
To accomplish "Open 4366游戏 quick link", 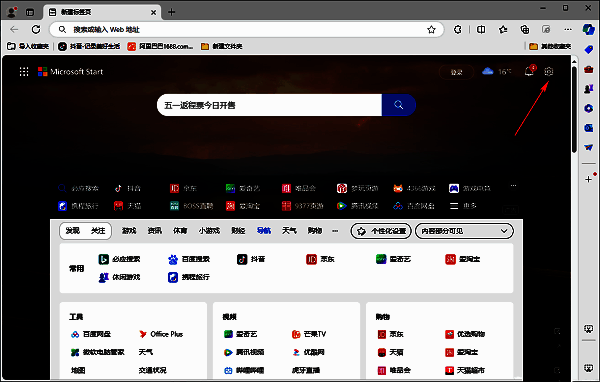I will (414, 188).
